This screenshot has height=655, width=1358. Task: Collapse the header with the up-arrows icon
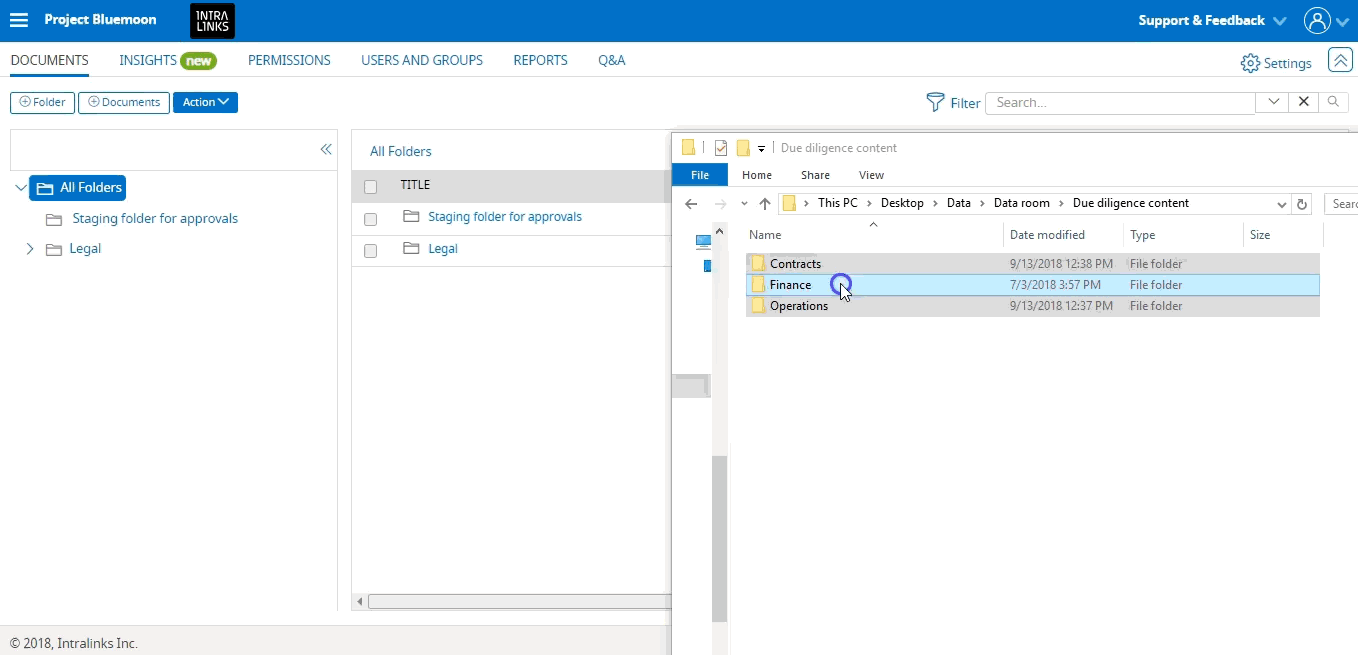(x=1340, y=60)
